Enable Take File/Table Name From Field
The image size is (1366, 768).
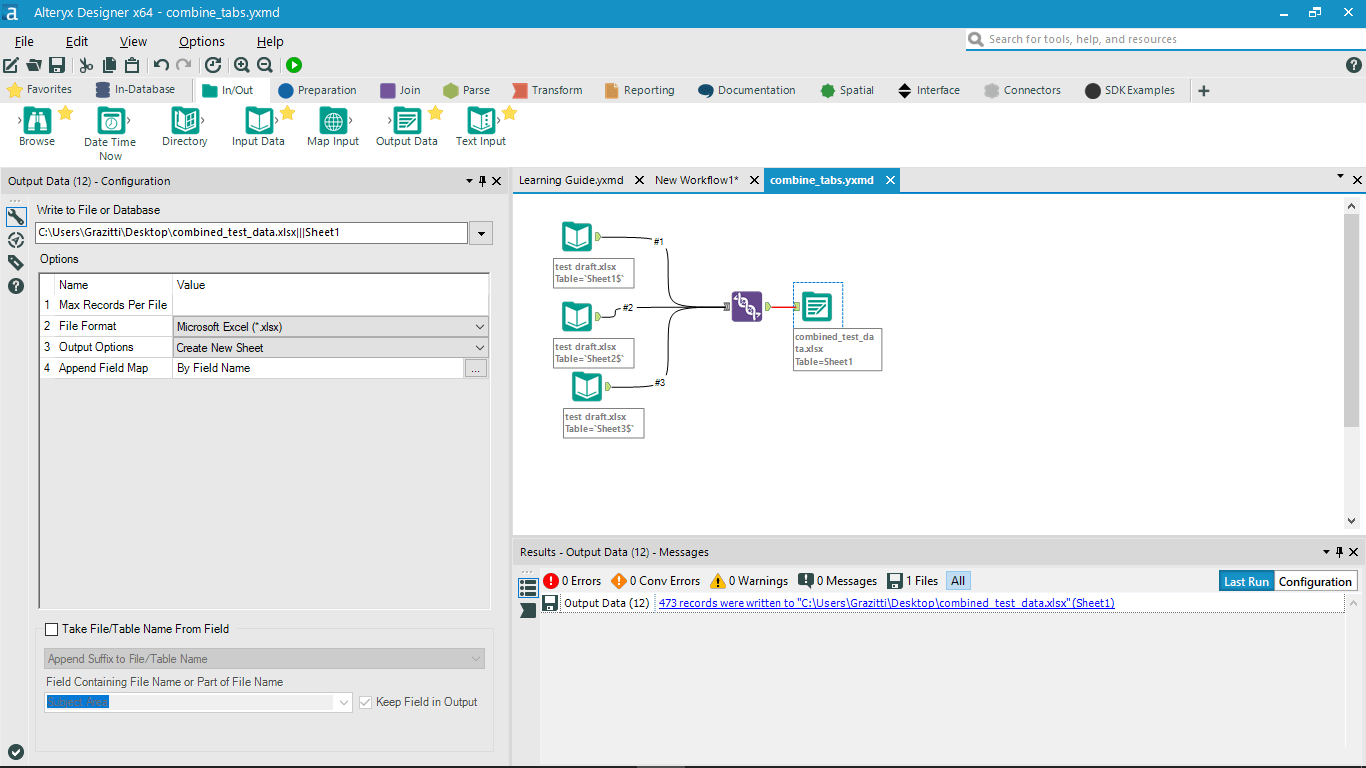tap(51, 629)
